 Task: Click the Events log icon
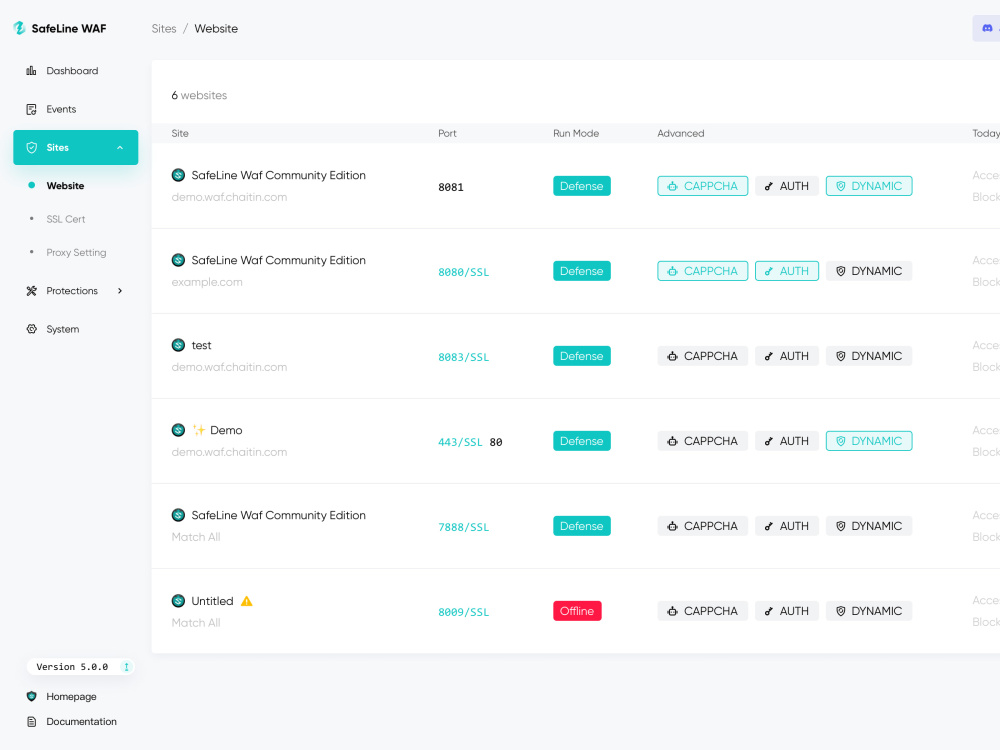click(31, 109)
